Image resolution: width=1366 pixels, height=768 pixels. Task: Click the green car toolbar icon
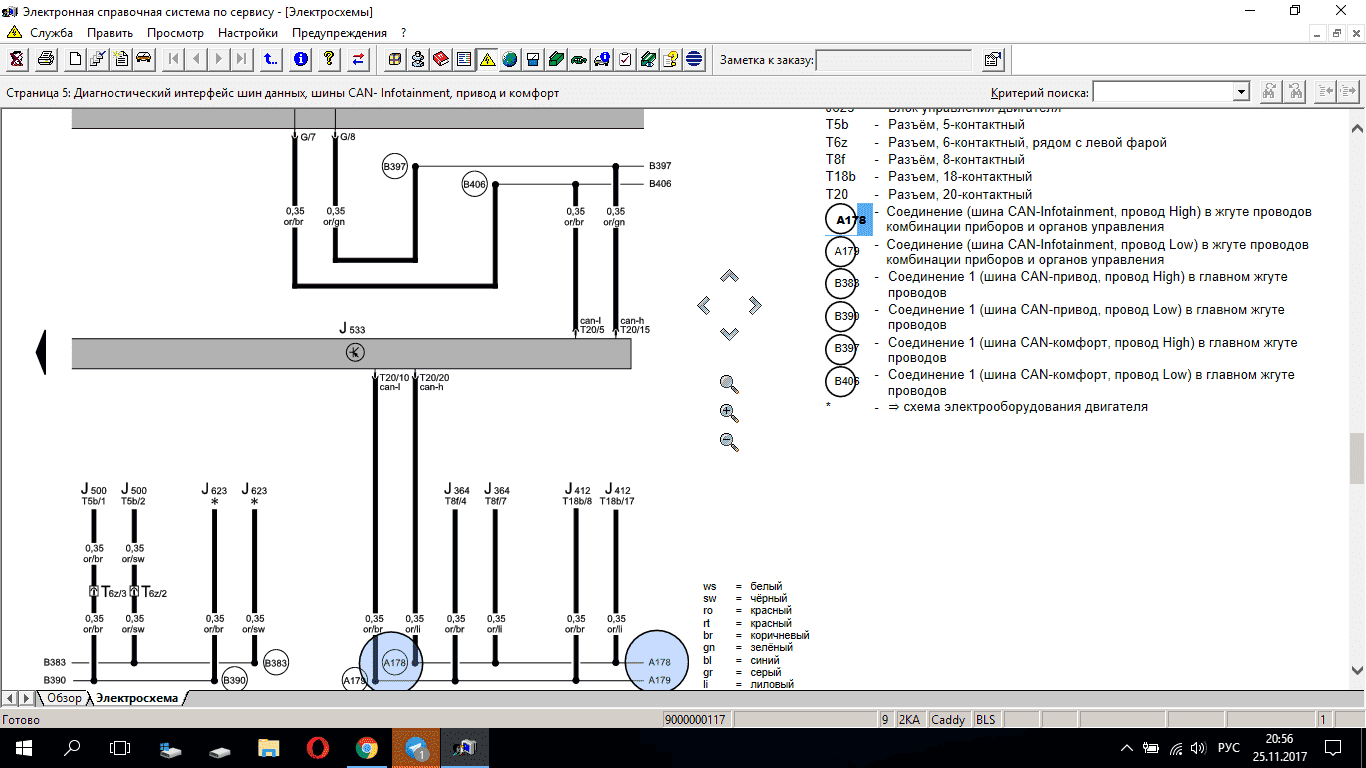[x=579, y=59]
